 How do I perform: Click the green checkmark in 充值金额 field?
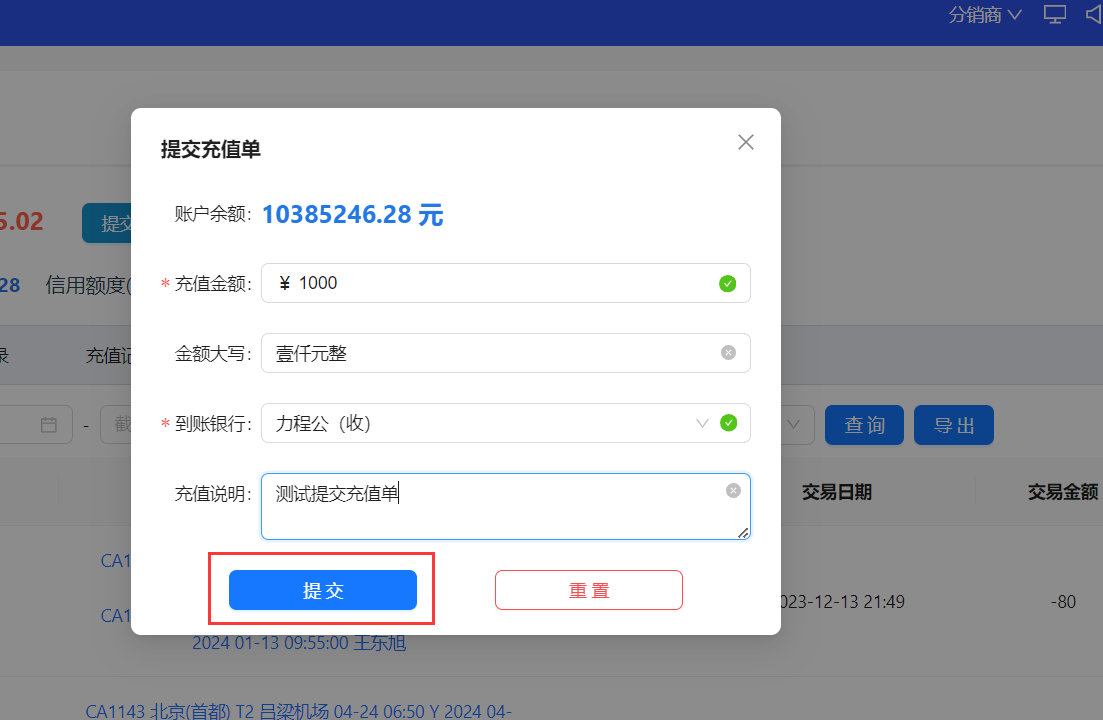click(728, 283)
